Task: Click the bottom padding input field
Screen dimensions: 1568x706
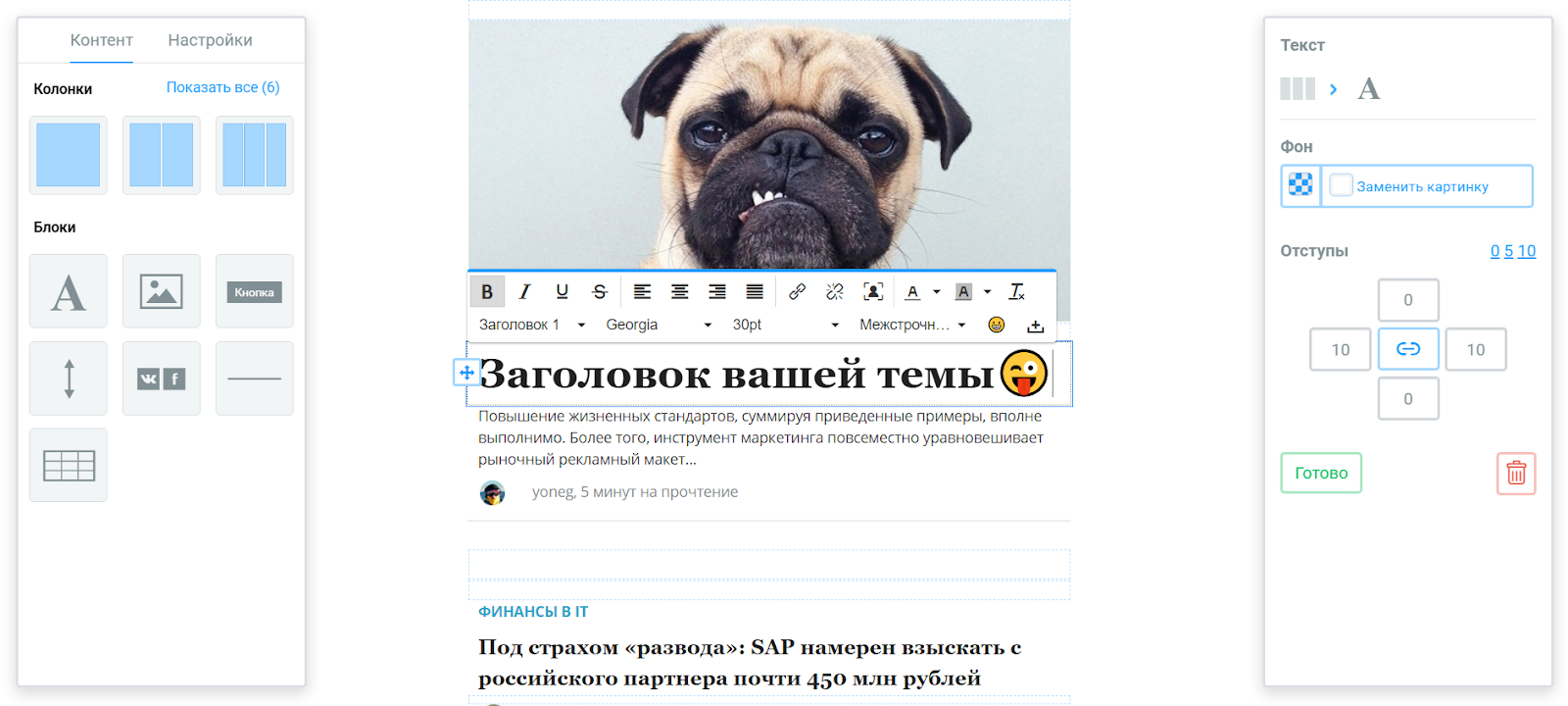Action: pyautogui.click(x=1408, y=398)
